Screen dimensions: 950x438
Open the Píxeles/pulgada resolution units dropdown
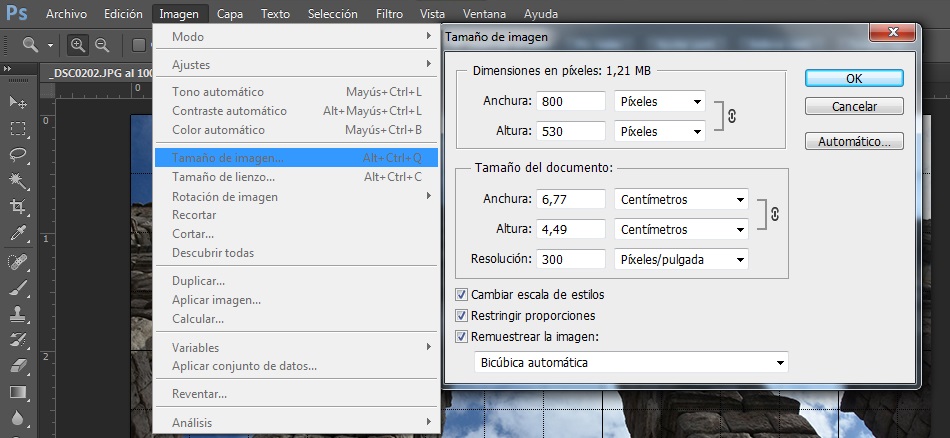coord(682,259)
